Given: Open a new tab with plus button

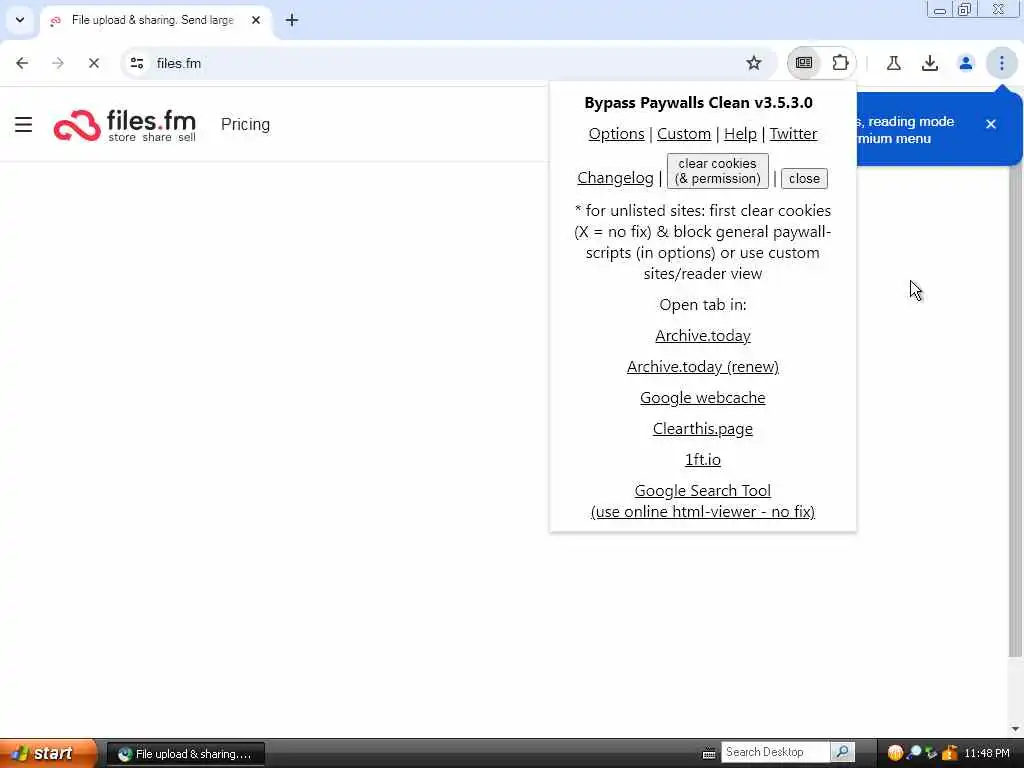Looking at the screenshot, I should tap(292, 20).
